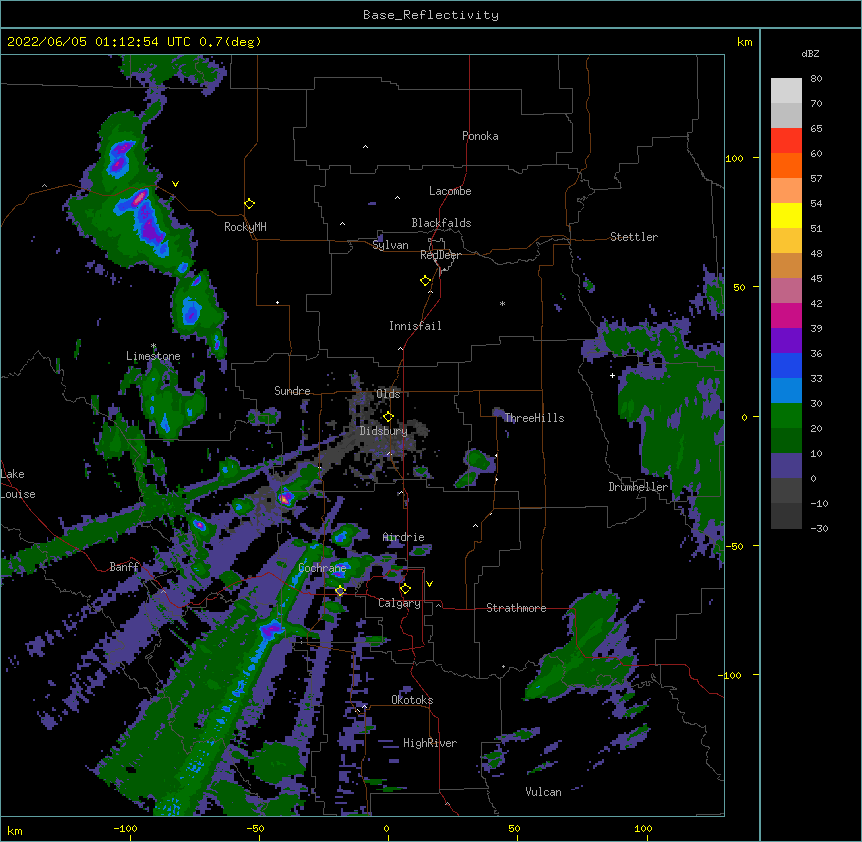
Task: Click the Lacombe label
Action: pyautogui.click(x=450, y=191)
